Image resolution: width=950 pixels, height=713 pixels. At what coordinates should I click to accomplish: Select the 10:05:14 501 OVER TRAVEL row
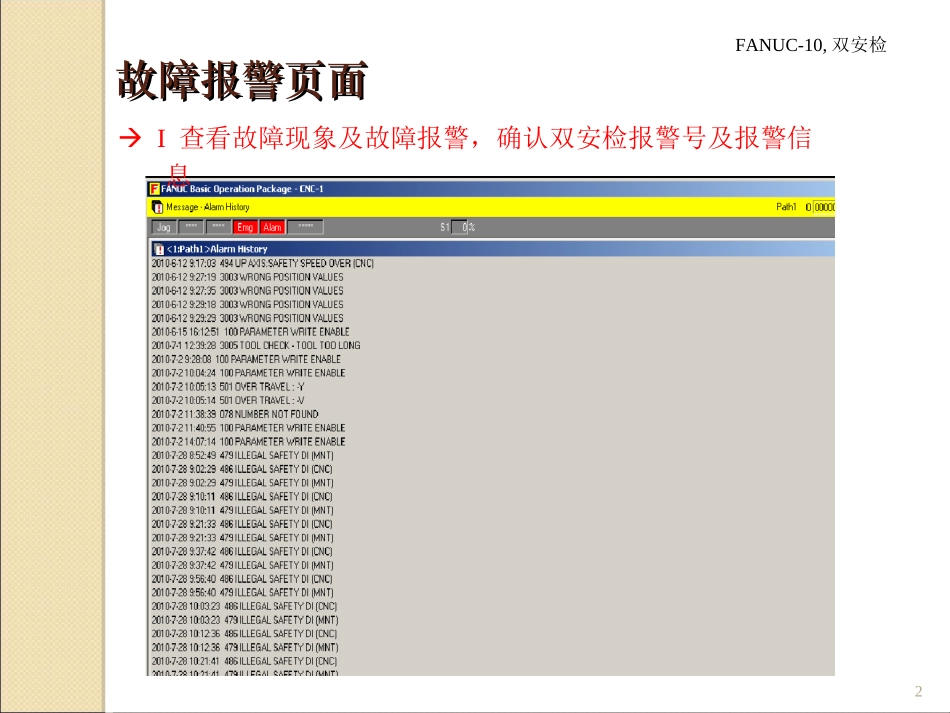click(x=228, y=400)
